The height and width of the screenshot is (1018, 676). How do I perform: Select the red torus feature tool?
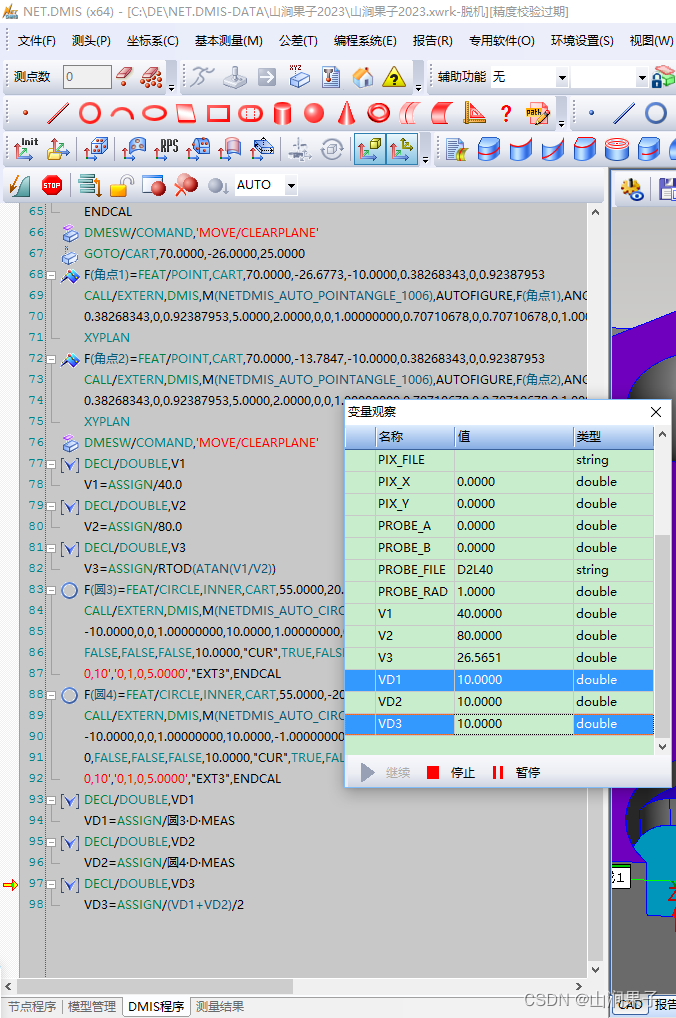379,114
